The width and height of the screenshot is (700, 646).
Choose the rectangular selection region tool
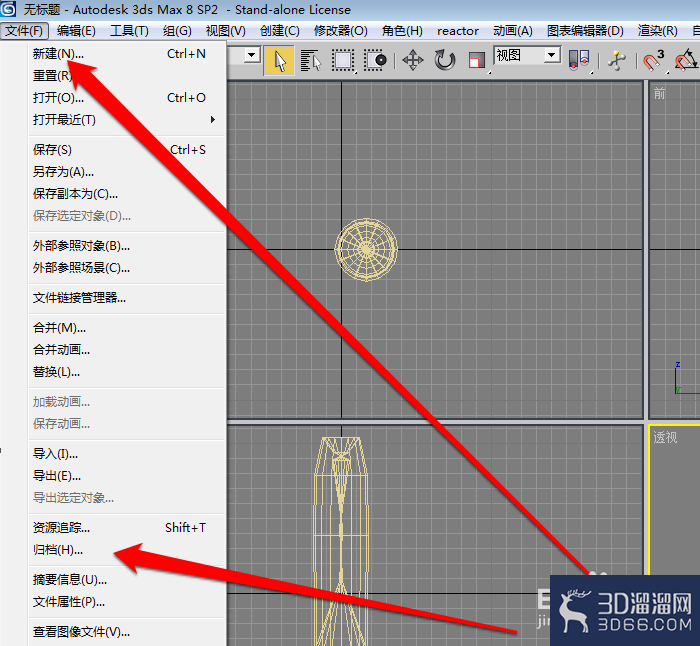tap(343, 60)
